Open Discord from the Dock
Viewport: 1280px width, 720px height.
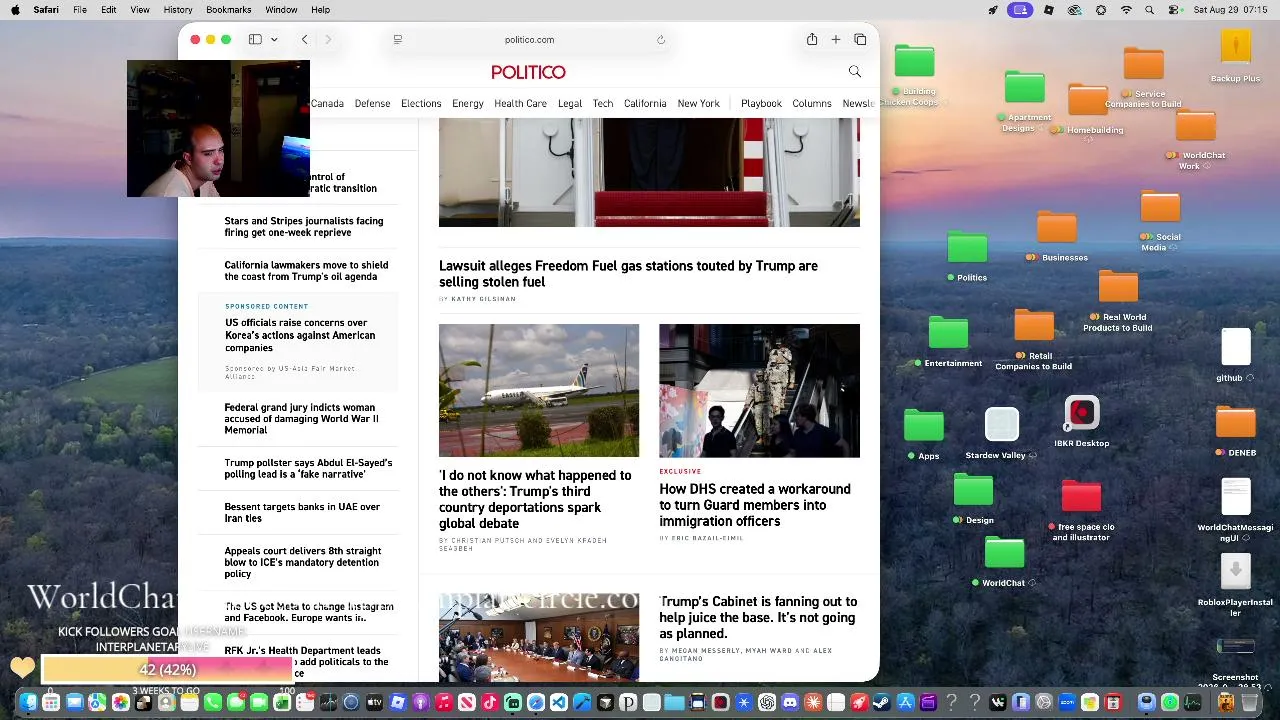click(x=790, y=703)
